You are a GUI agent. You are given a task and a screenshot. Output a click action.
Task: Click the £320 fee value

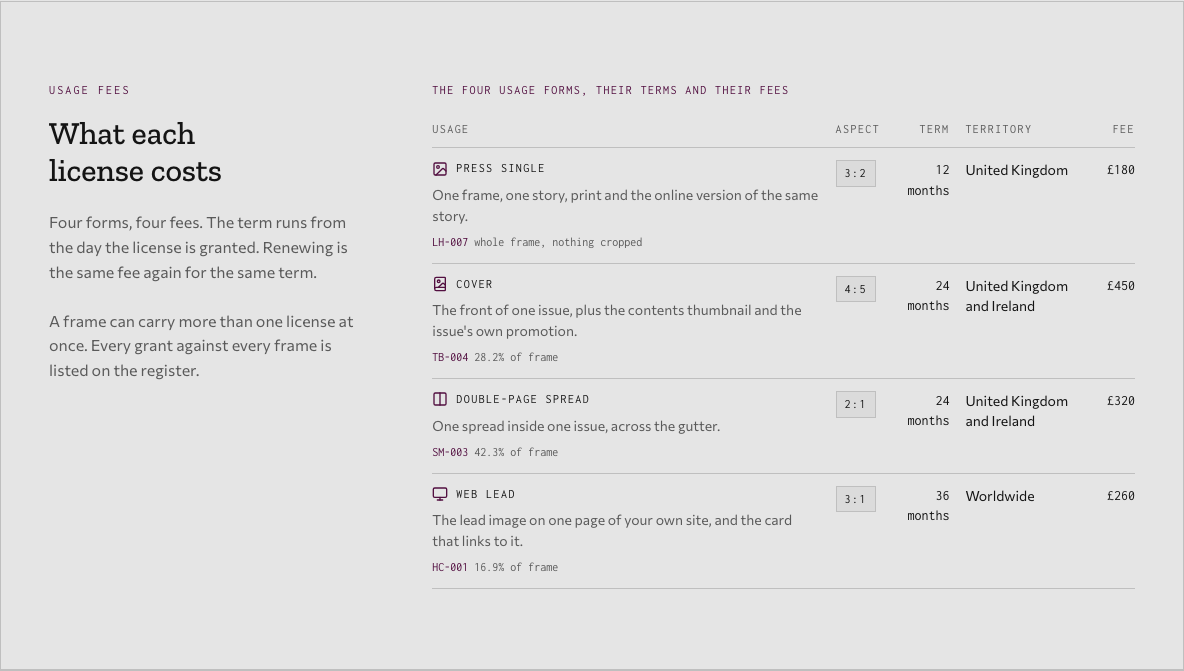[1121, 401]
